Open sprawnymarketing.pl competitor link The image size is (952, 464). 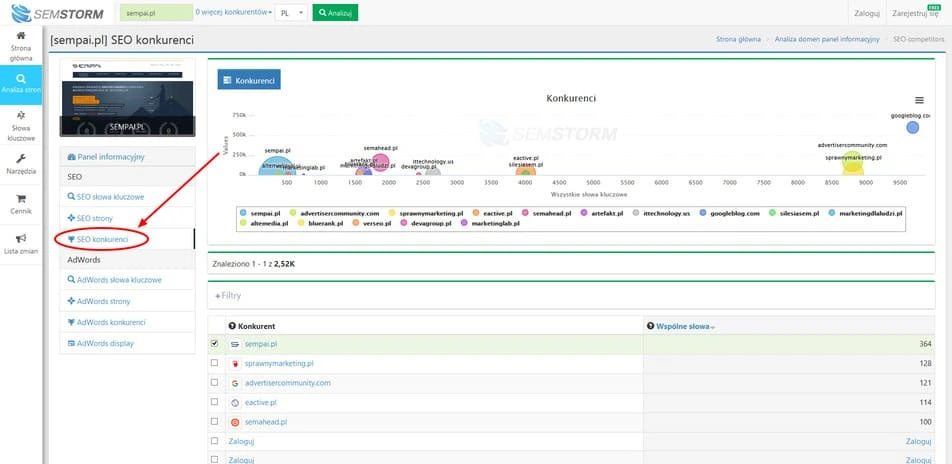pyautogui.click(x=279, y=363)
